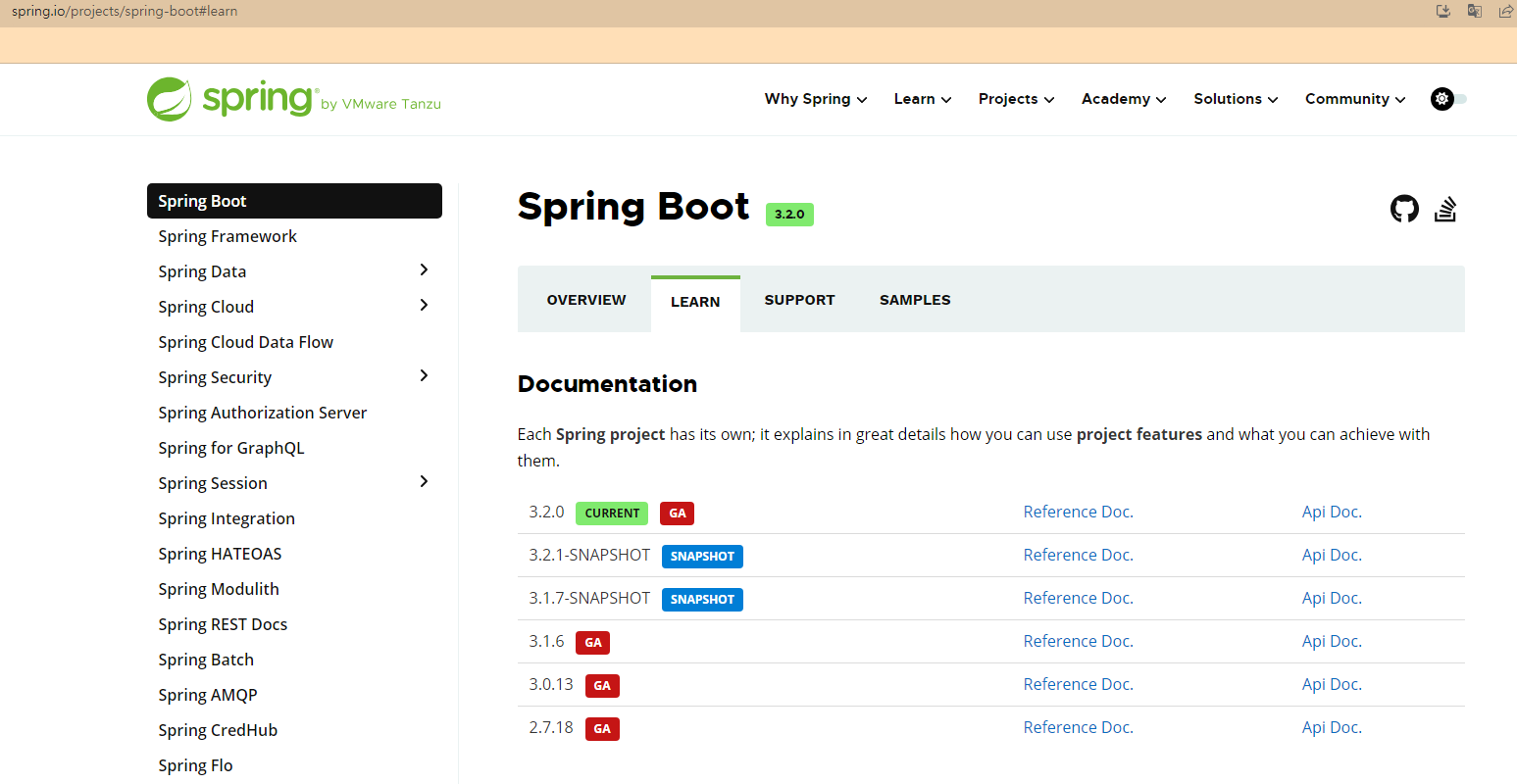Open Spring Framework in the sidebar
Viewport: 1517px width, 784px height.
pos(228,236)
